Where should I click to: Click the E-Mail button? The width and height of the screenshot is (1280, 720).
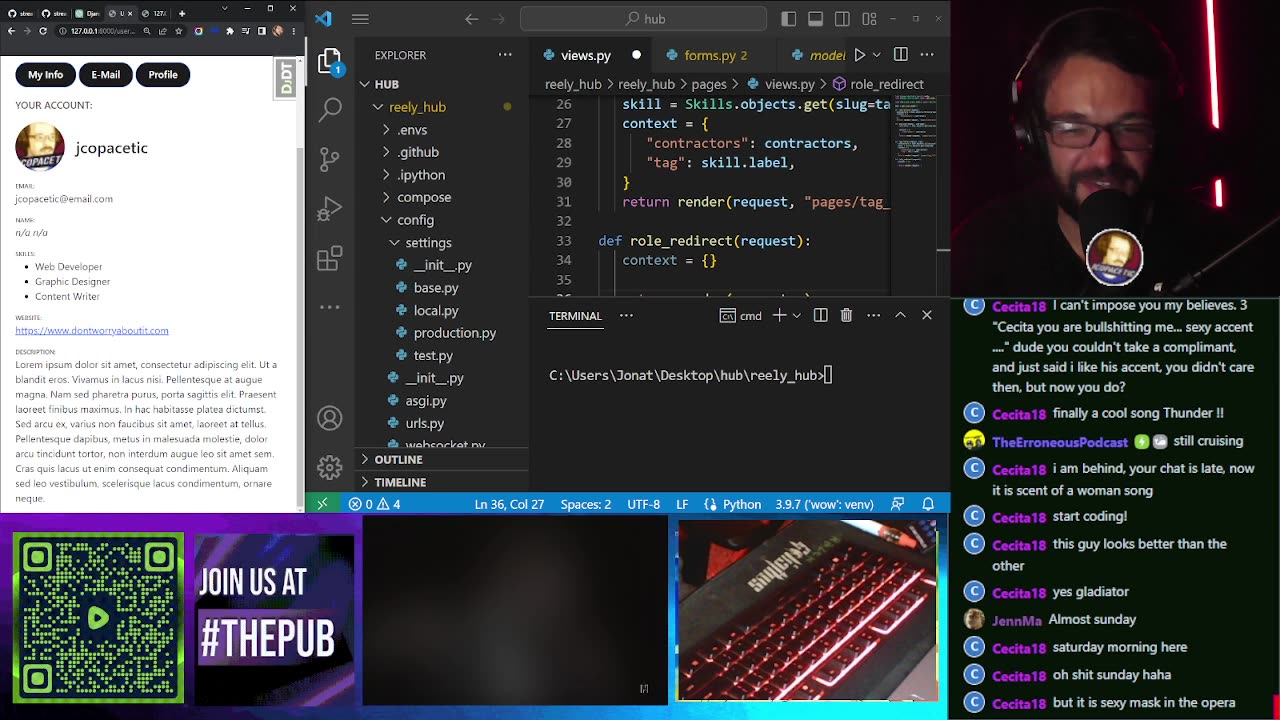click(x=105, y=74)
